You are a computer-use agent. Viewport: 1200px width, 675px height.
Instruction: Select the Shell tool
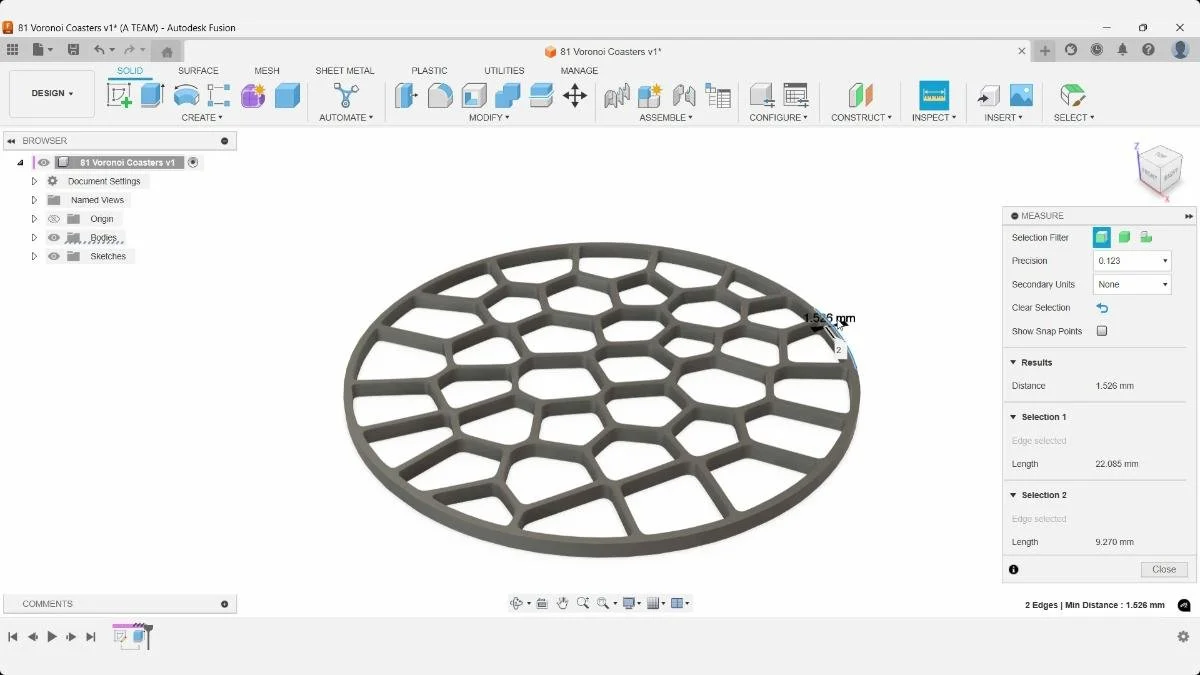tap(474, 95)
